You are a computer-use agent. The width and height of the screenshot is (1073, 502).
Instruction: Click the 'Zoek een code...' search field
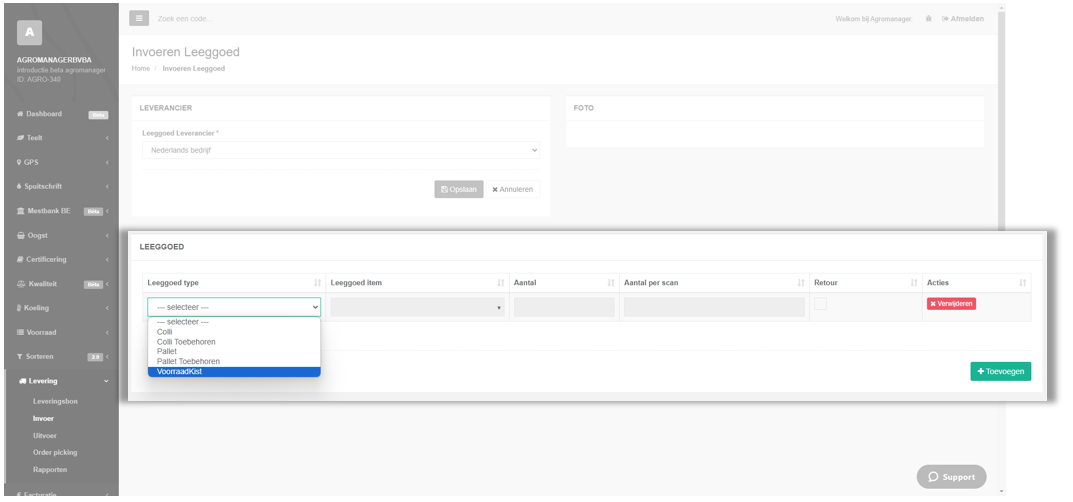(x=185, y=19)
